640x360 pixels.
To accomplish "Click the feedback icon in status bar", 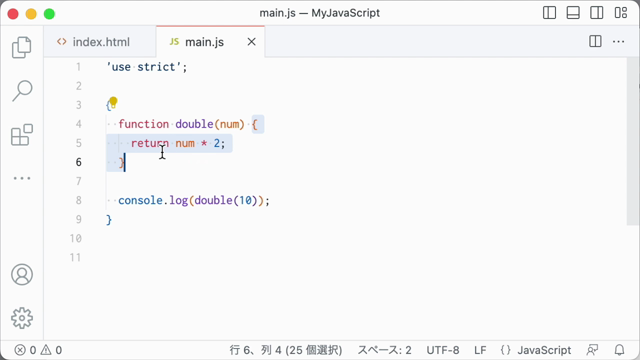I will click(592, 350).
